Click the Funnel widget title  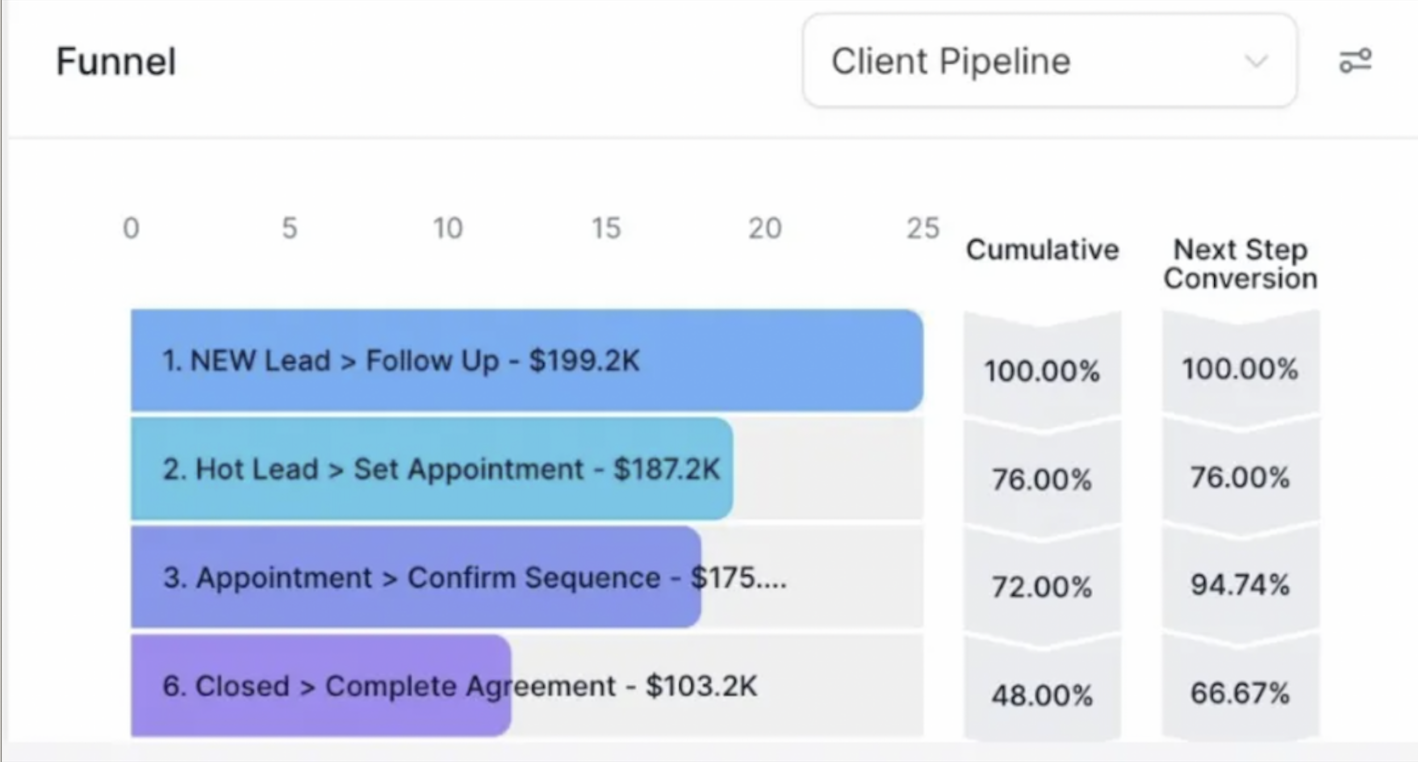pos(116,62)
